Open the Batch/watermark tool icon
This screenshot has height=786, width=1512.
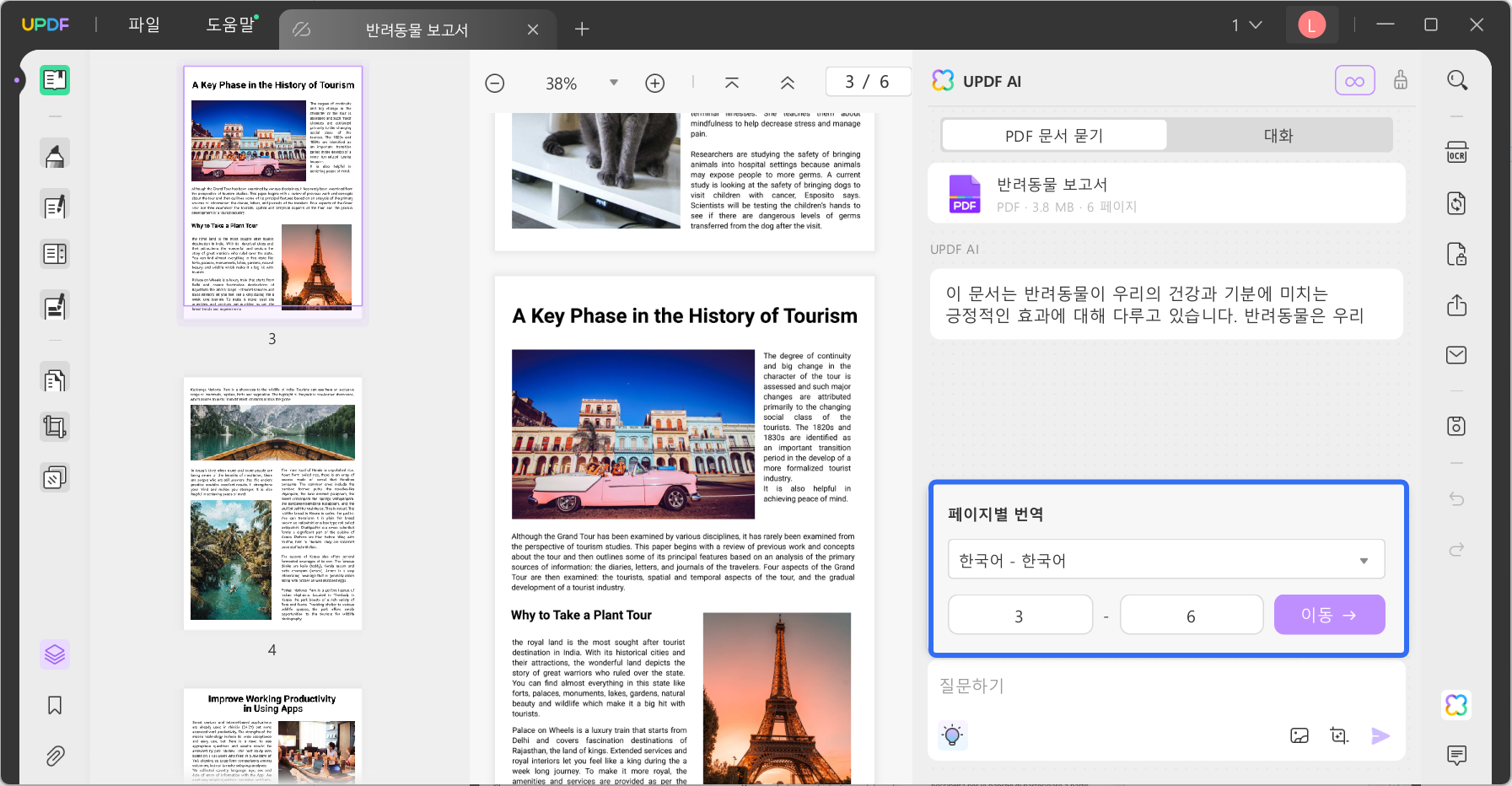[55, 478]
